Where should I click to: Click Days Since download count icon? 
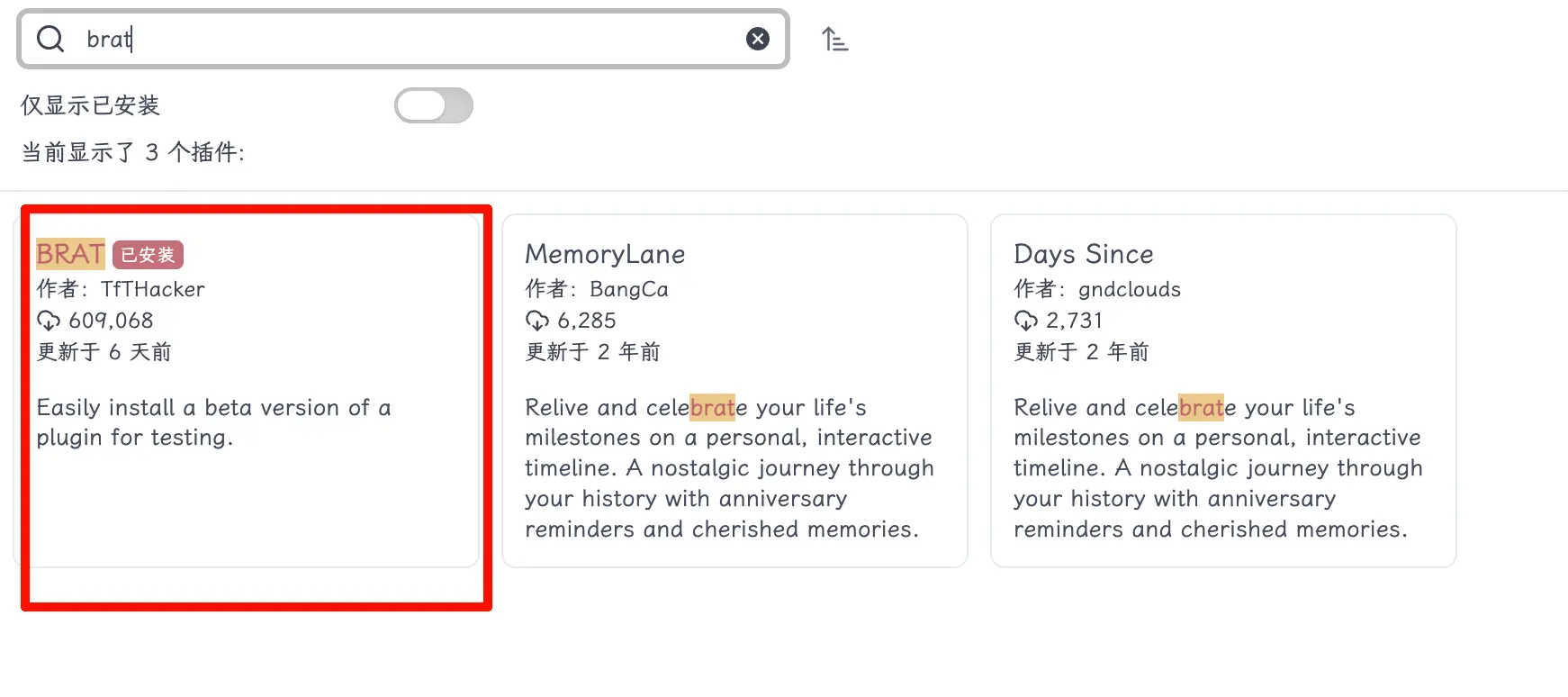click(x=1026, y=321)
